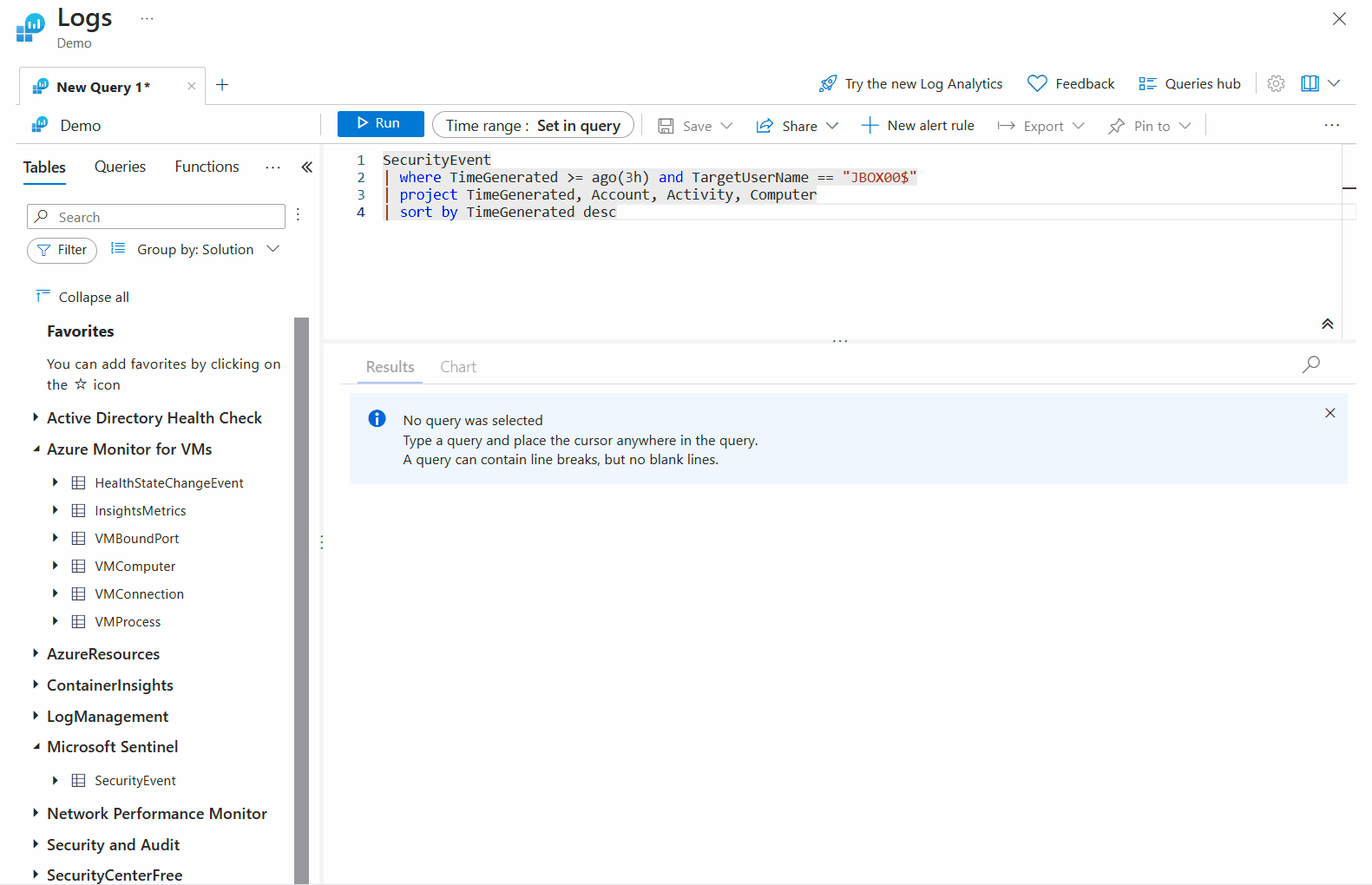Select the VMComputer table
The width and height of the screenshot is (1372, 885).
pyautogui.click(x=135, y=567)
